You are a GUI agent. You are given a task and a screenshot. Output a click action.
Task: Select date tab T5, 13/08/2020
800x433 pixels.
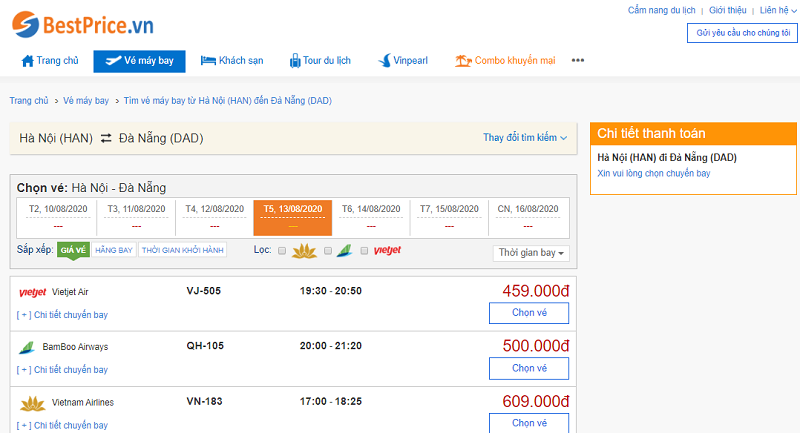click(293, 218)
